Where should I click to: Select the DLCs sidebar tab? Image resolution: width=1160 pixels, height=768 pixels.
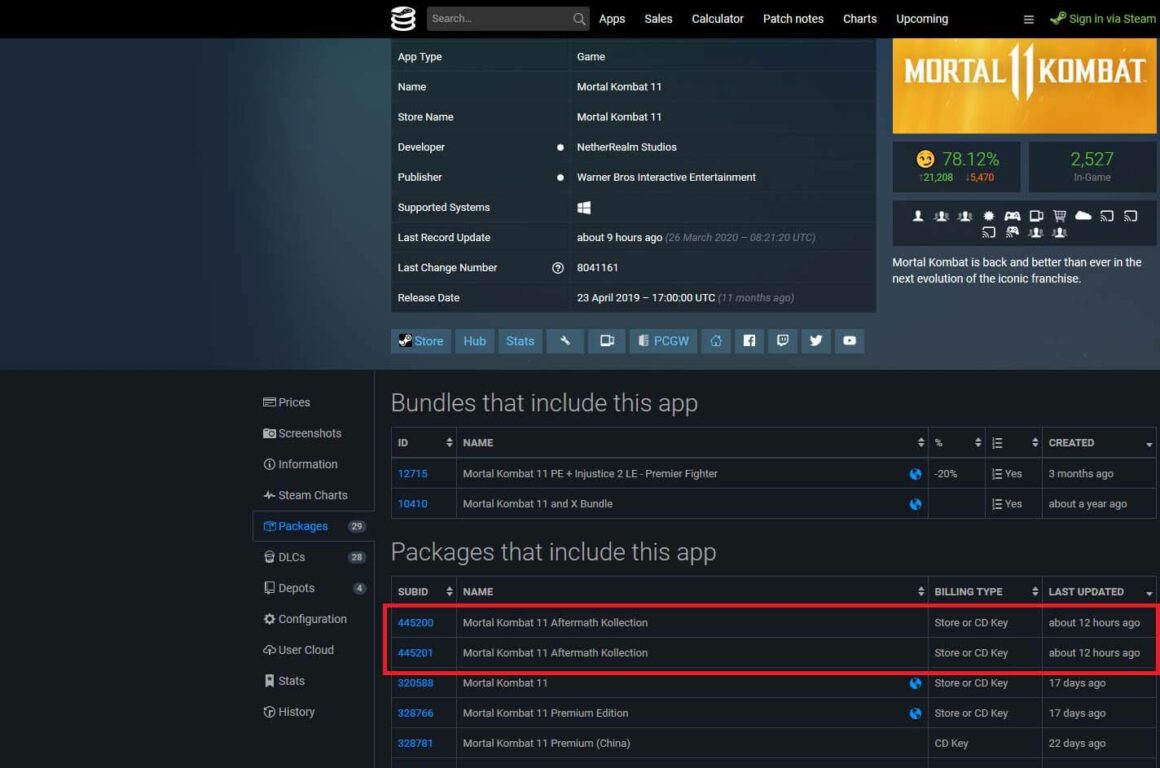point(291,557)
